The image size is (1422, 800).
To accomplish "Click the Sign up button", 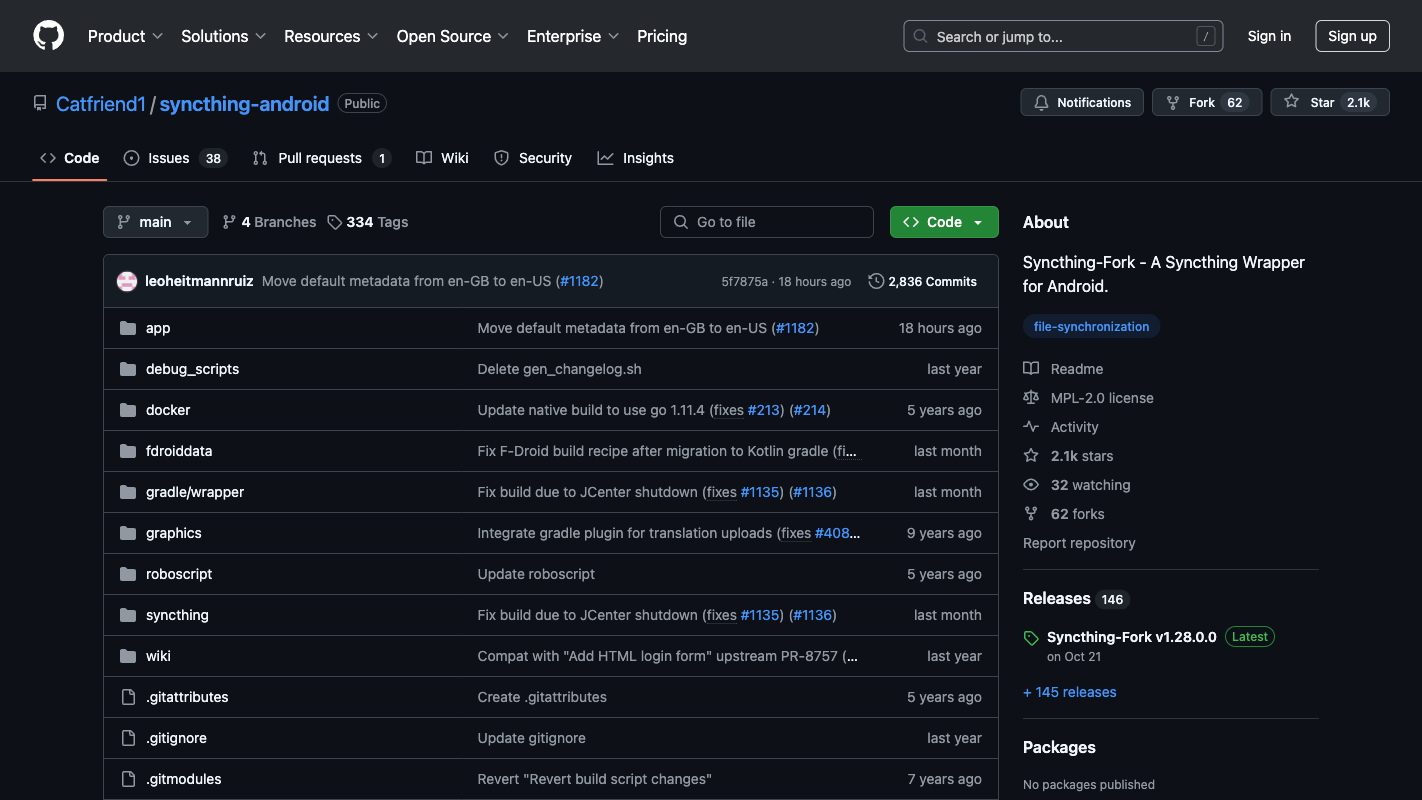I will (1352, 36).
